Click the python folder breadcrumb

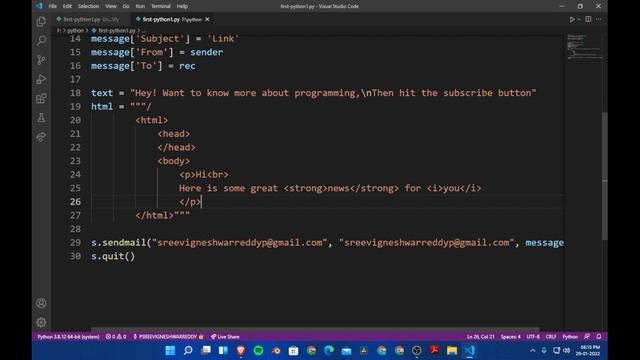(x=75, y=31)
